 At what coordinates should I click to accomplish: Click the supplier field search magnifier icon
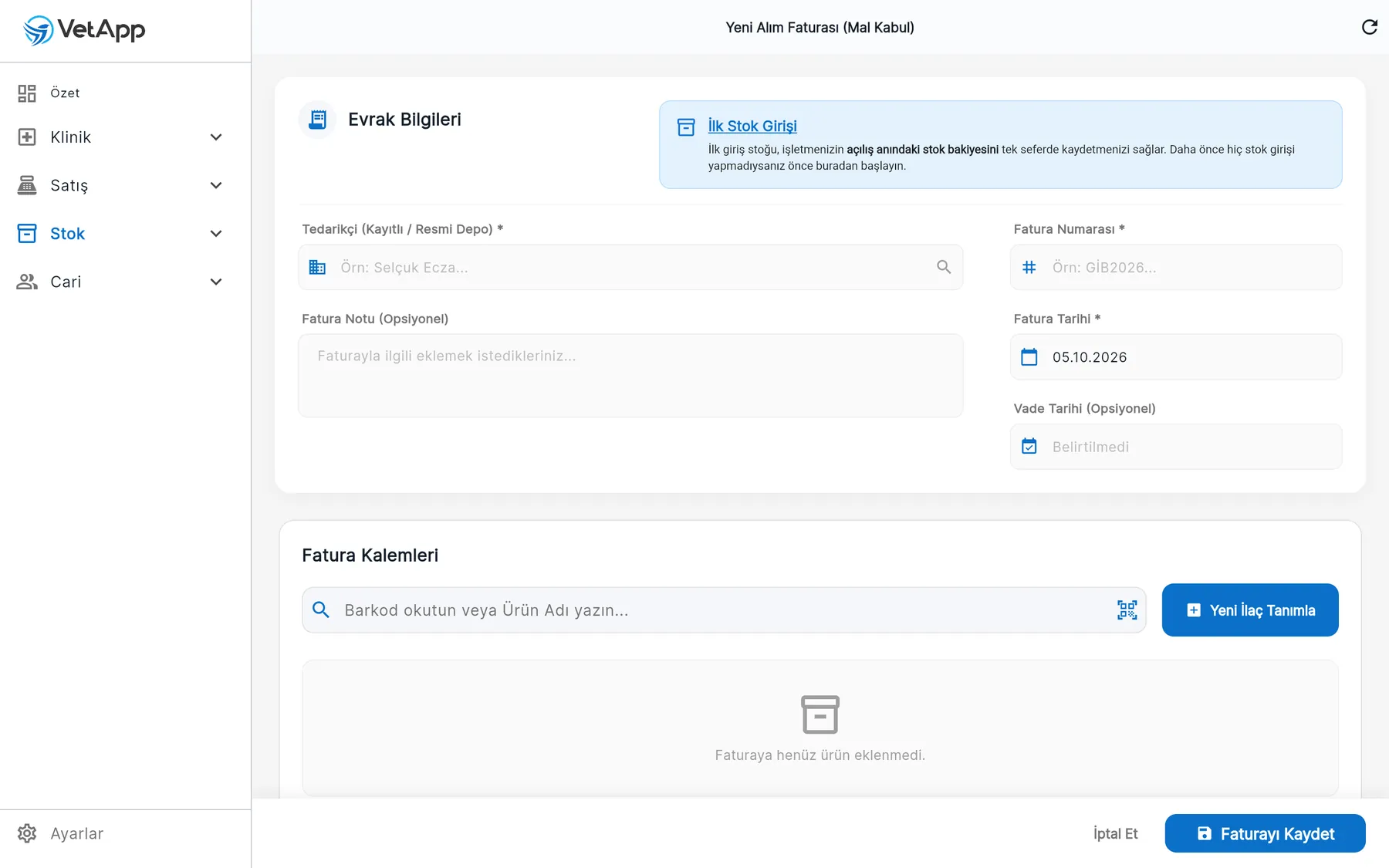944,267
